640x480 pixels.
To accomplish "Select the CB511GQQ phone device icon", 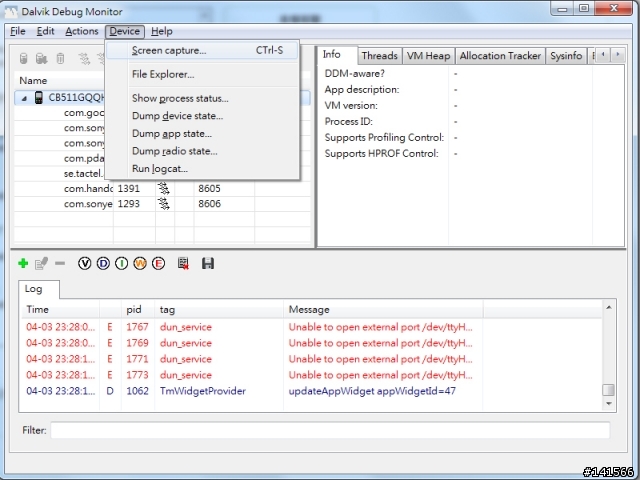I will [x=39, y=98].
